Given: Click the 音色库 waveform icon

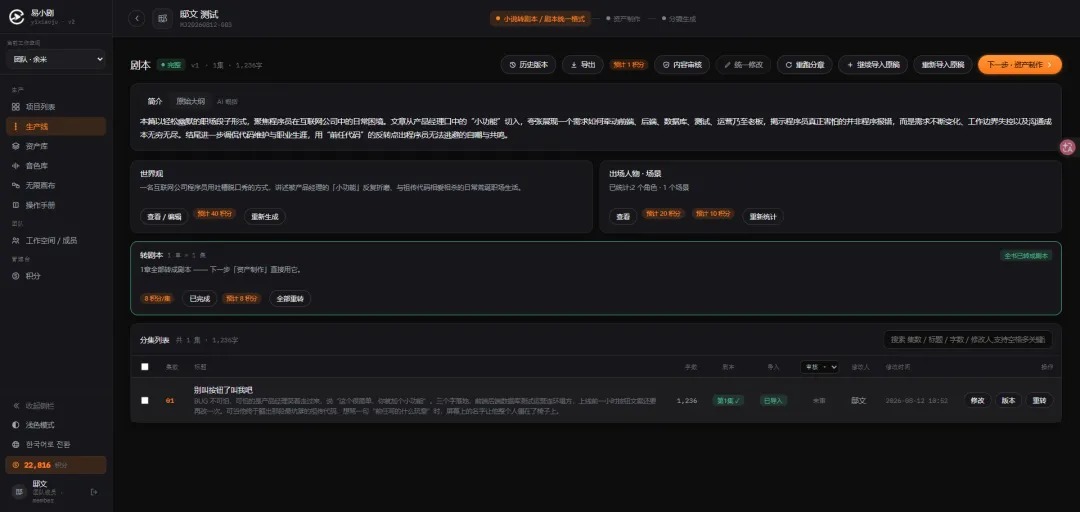Looking at the screenshot, I should point(16,166).
